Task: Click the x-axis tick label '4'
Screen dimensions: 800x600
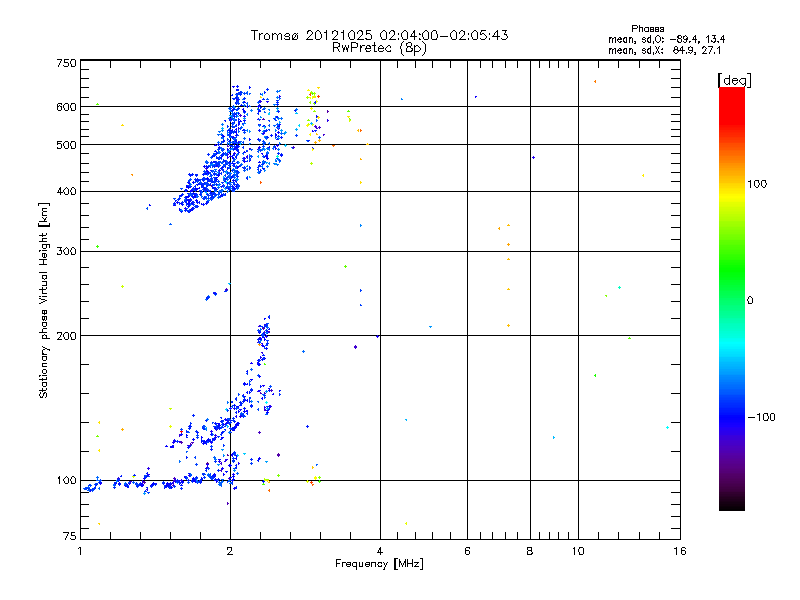Action: click(x=380, y=551)
